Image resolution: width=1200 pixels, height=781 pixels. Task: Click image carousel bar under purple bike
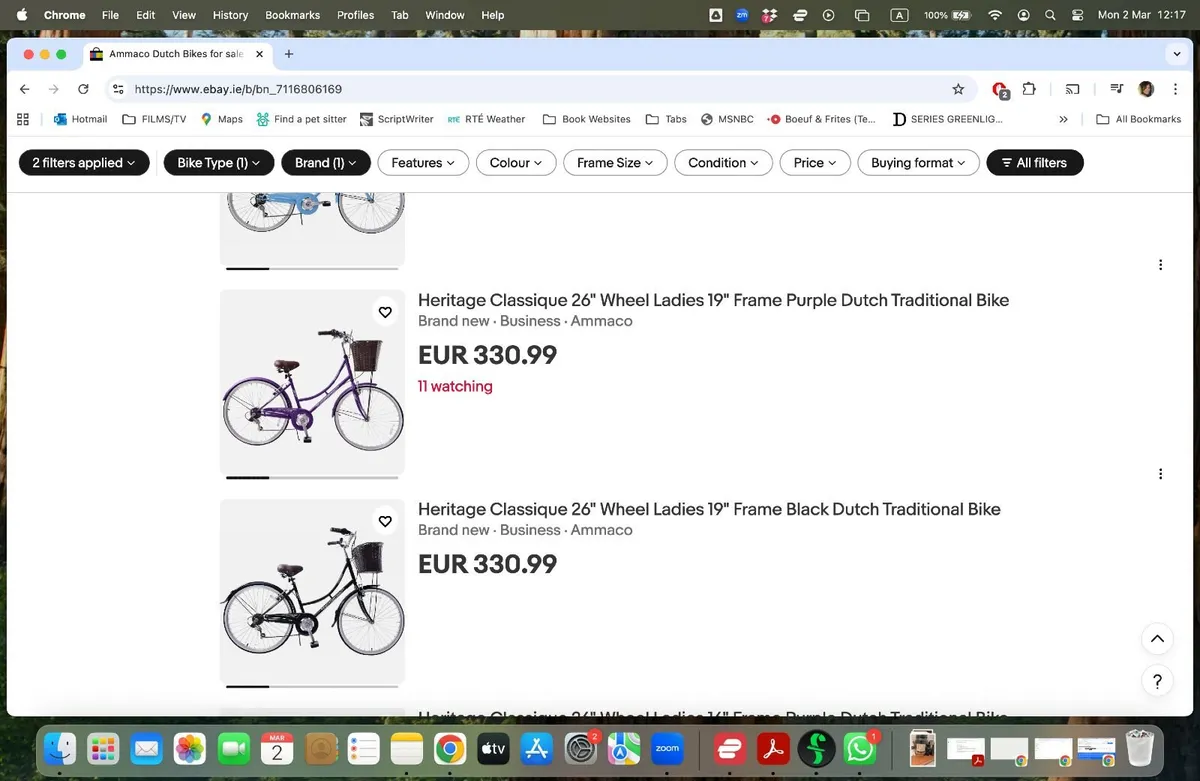[x=312, y=477]
